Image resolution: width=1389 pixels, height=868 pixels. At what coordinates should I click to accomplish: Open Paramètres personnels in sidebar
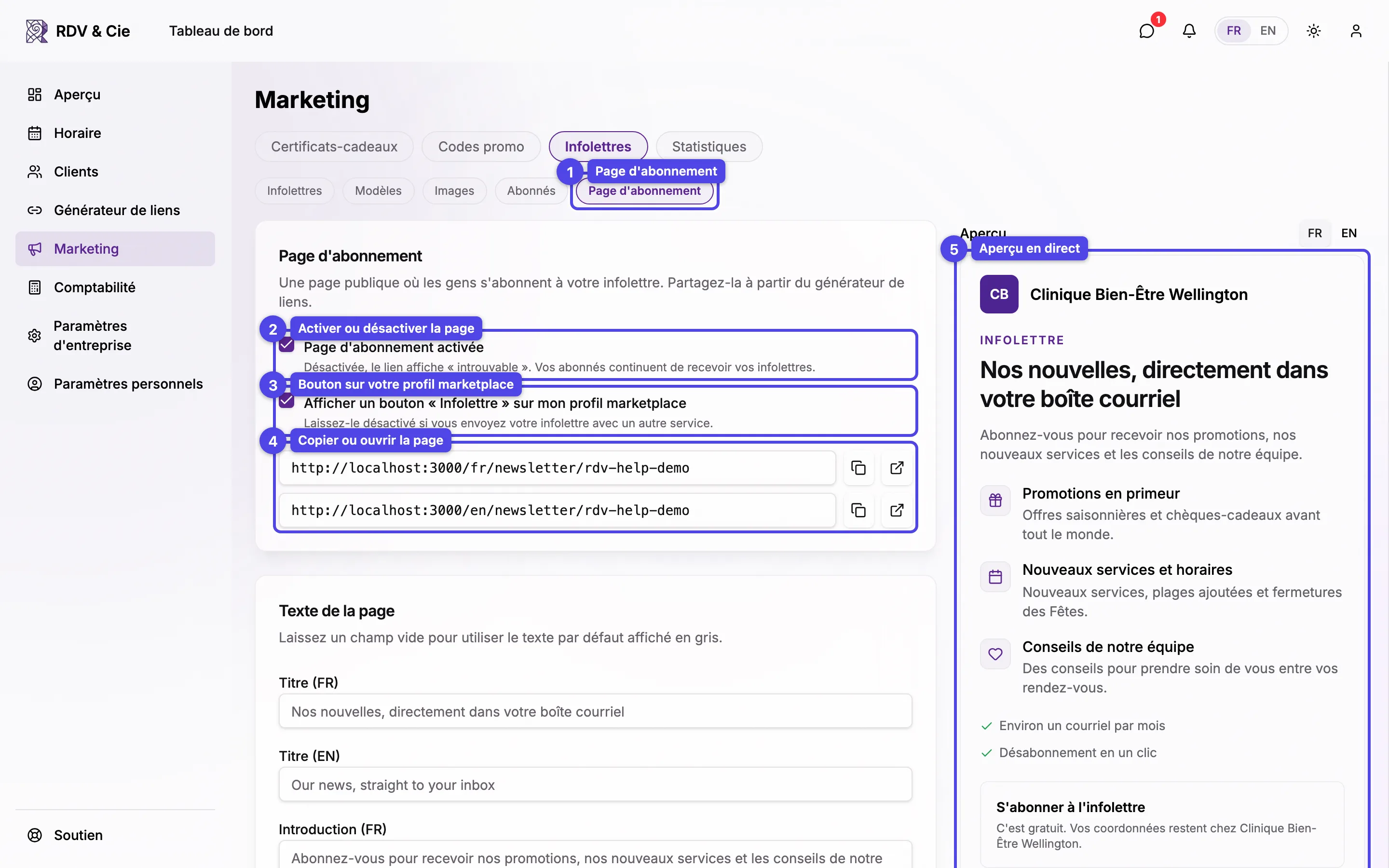click(115, 383)
